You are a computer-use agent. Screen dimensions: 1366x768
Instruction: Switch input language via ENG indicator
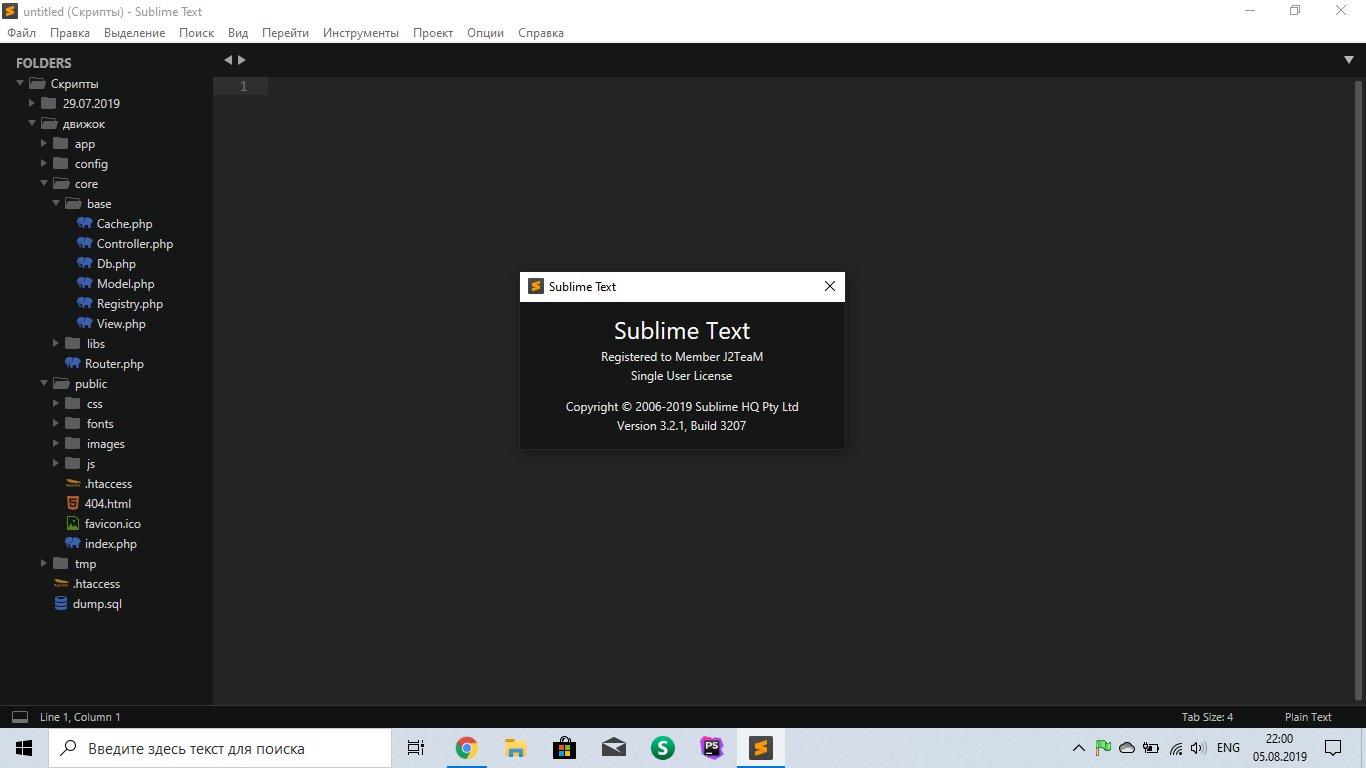click(x=1228, y=748)
